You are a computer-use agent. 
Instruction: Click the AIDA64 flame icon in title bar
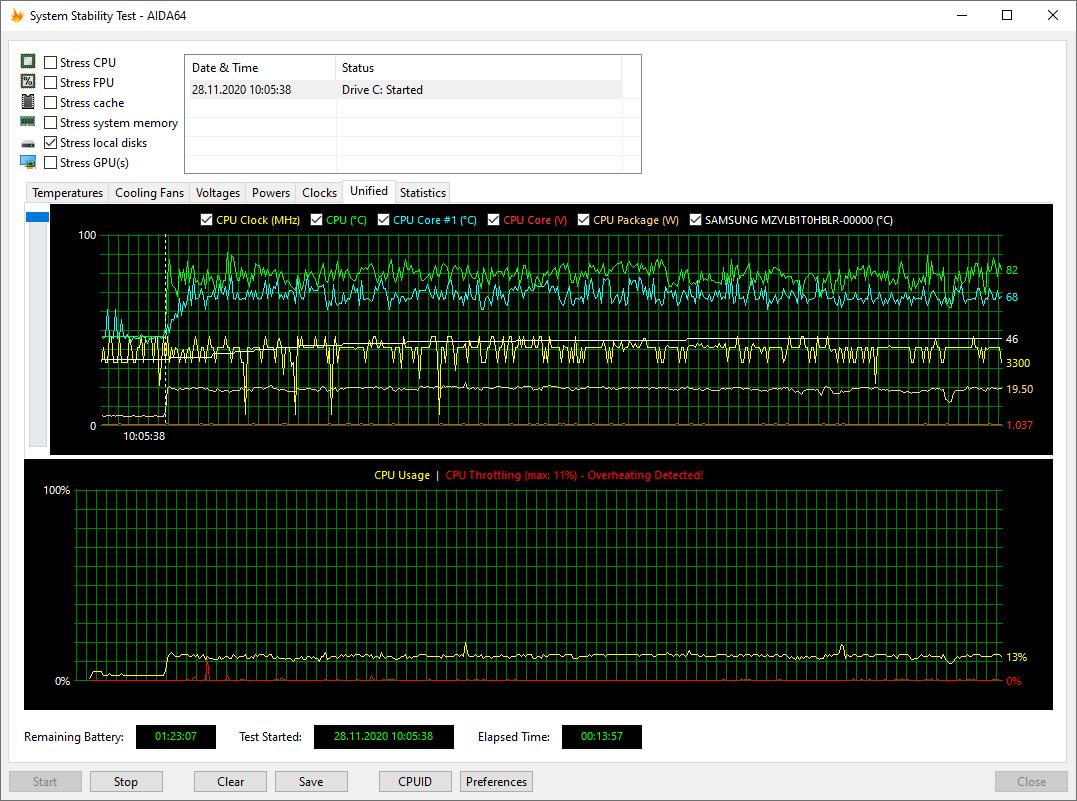point(16,16)
